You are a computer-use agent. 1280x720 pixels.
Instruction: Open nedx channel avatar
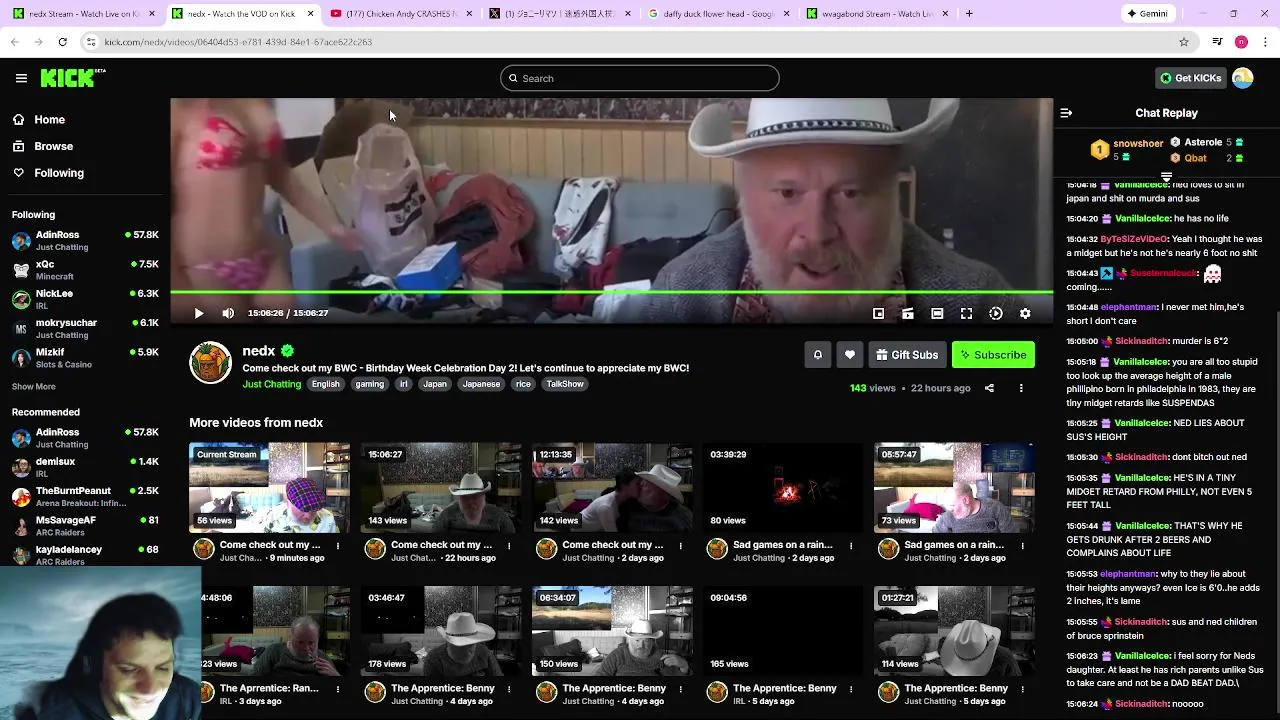point(210,363)
